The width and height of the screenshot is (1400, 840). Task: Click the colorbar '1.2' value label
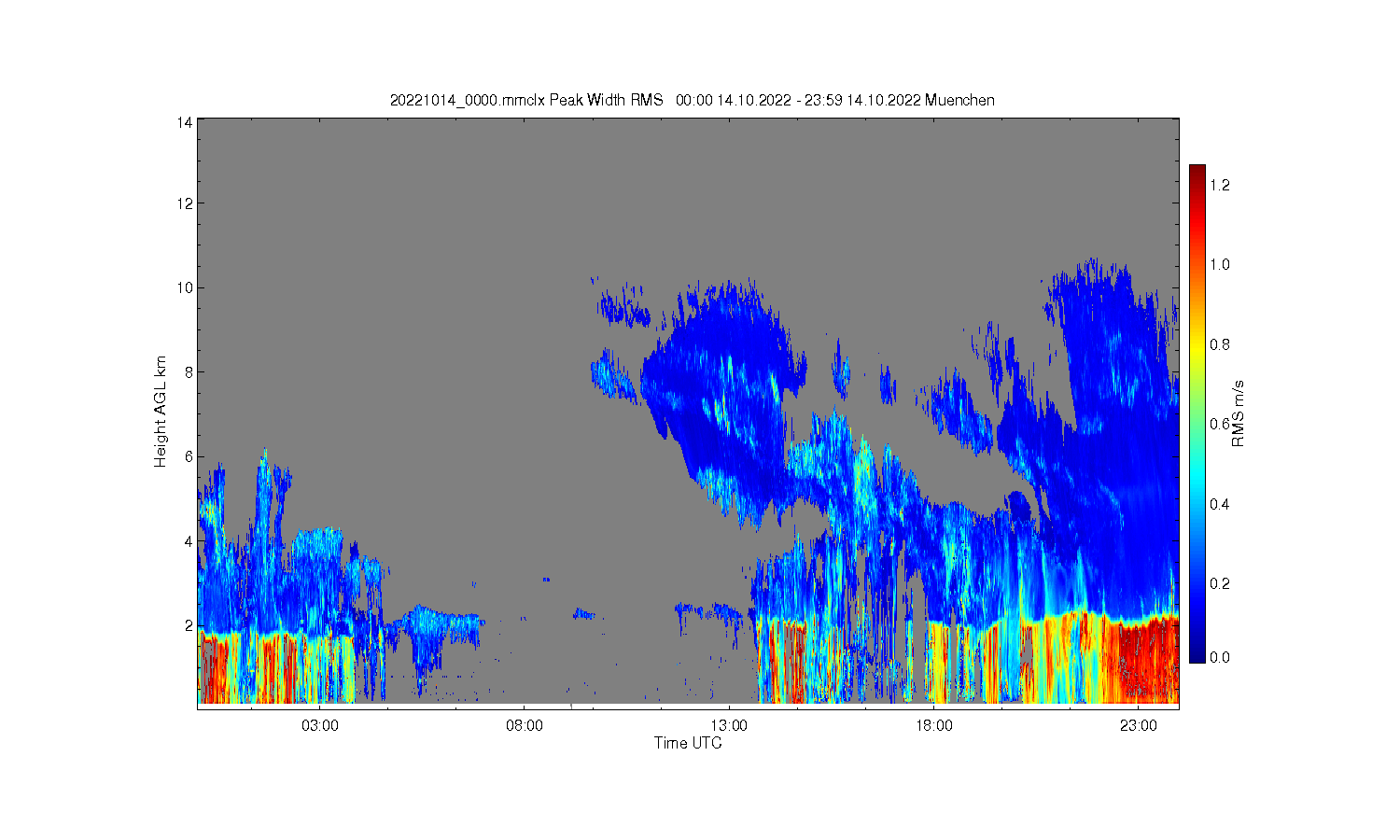point(1220,185)
